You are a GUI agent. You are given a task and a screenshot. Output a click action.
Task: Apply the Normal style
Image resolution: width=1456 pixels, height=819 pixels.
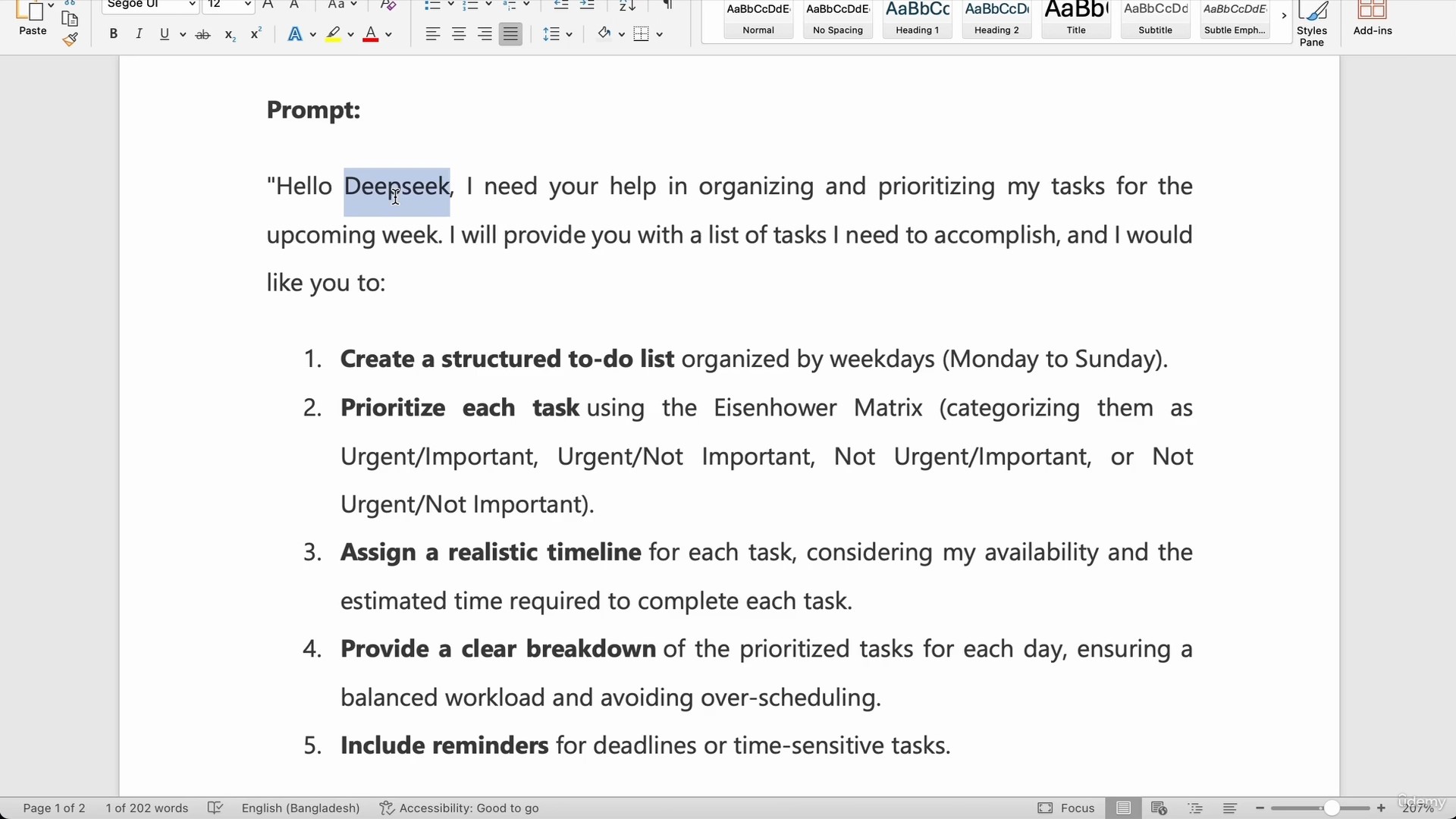point(758,20)
